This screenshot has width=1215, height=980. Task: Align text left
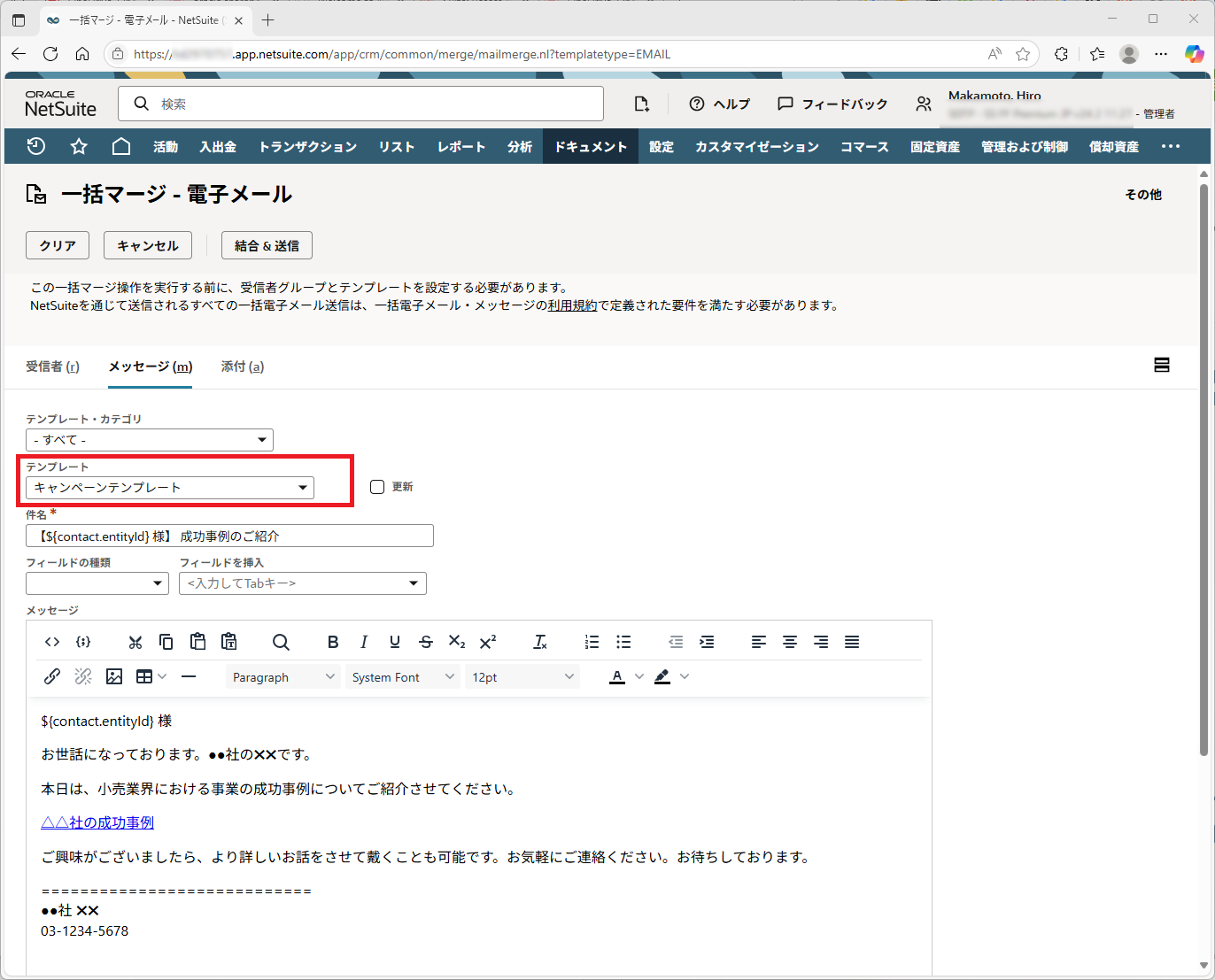tap(759, 642)
